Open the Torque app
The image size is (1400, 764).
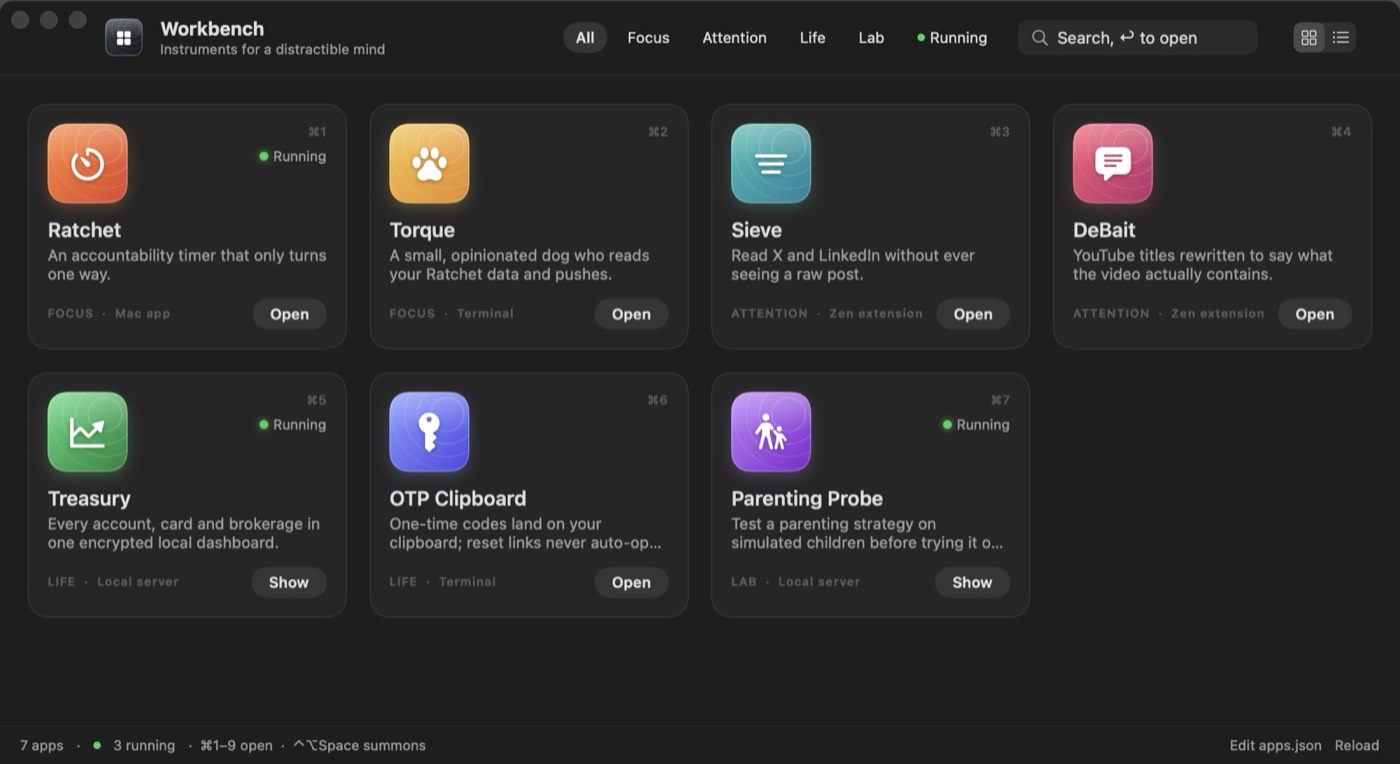[631, 314]
